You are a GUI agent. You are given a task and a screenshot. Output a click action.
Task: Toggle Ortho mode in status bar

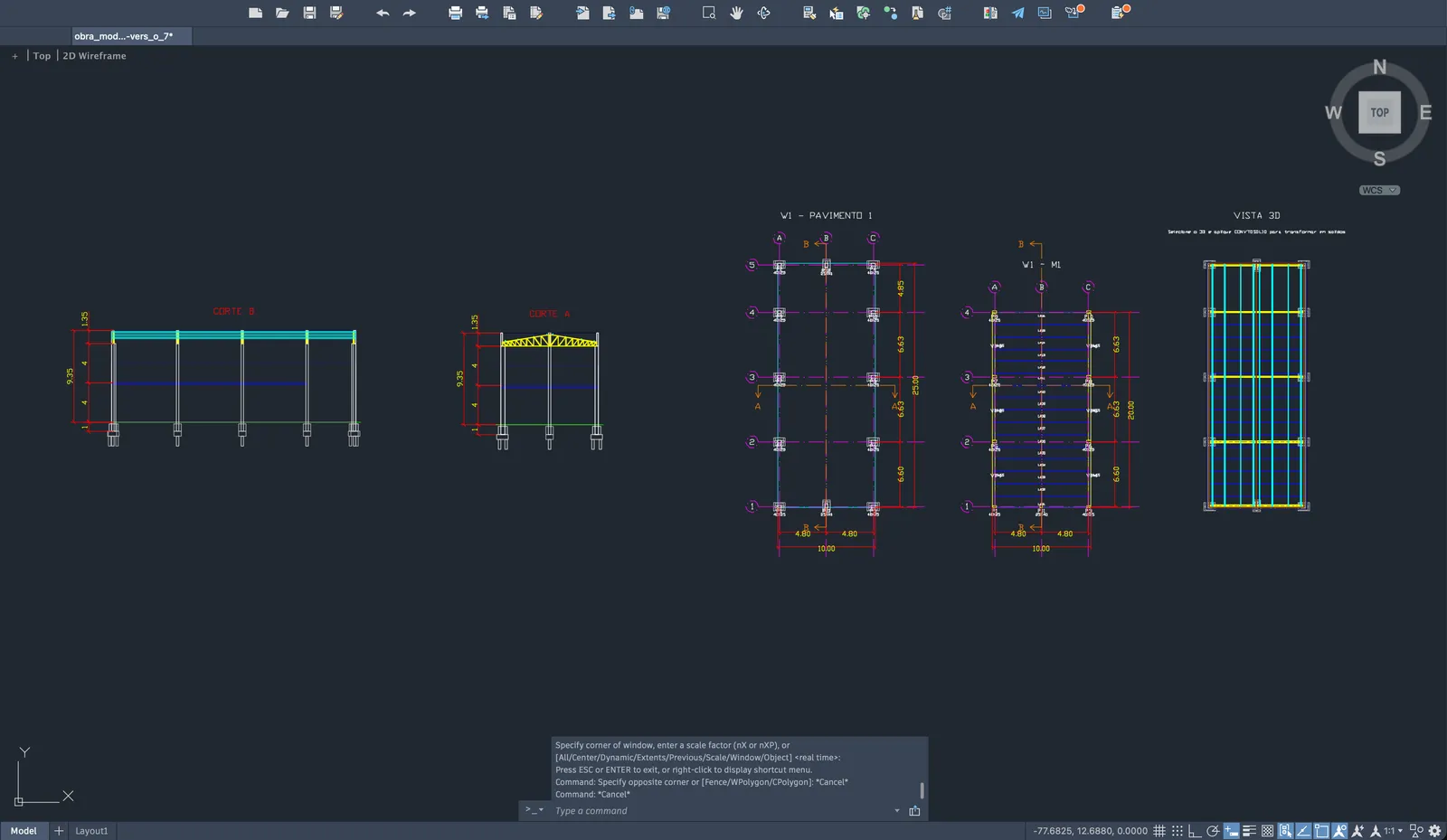coord(1195,831)
